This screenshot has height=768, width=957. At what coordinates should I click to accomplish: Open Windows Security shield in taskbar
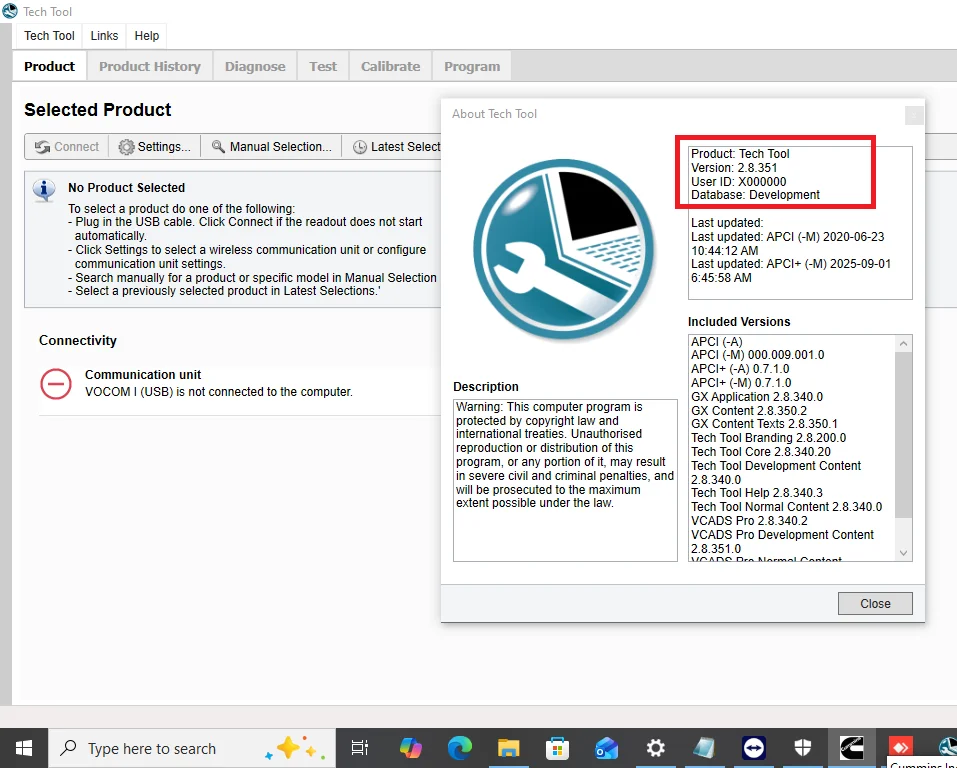click(x=803, y=748)
